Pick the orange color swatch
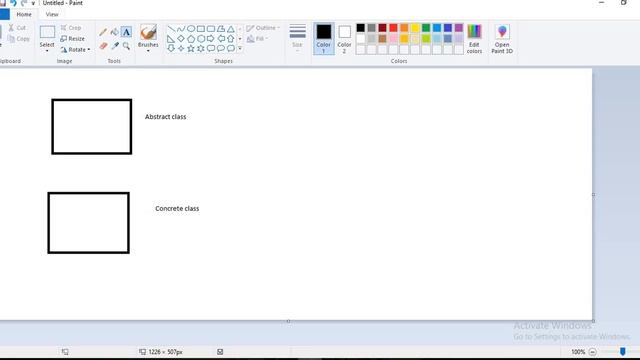This screenshot has height=360, width=640. [404, 28]
